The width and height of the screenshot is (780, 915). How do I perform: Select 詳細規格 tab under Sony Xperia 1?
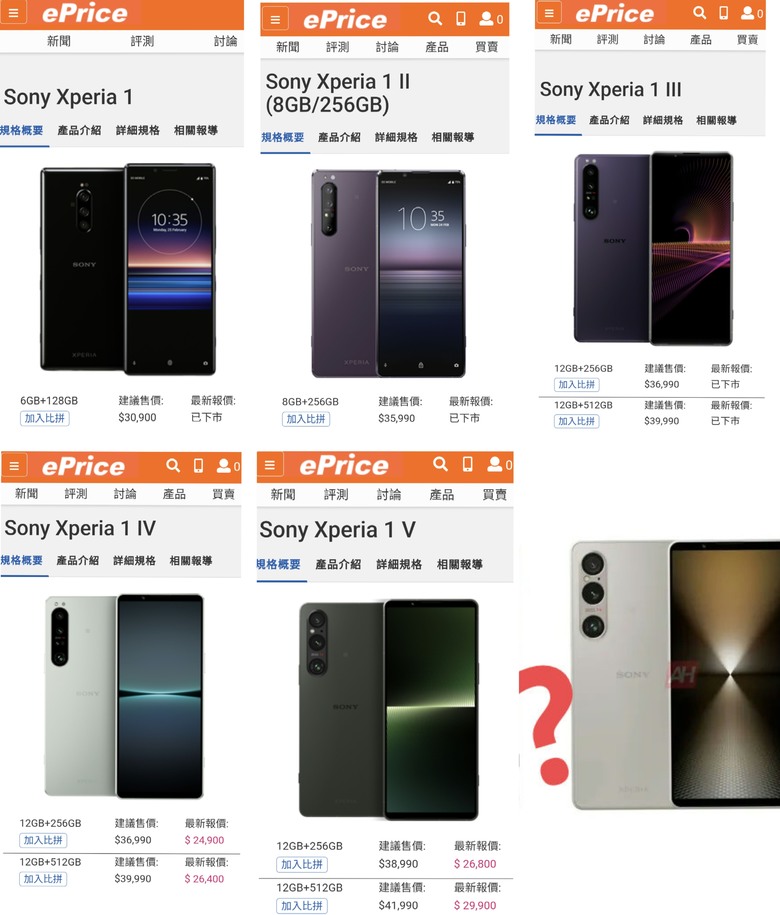(x=138, y=130)
